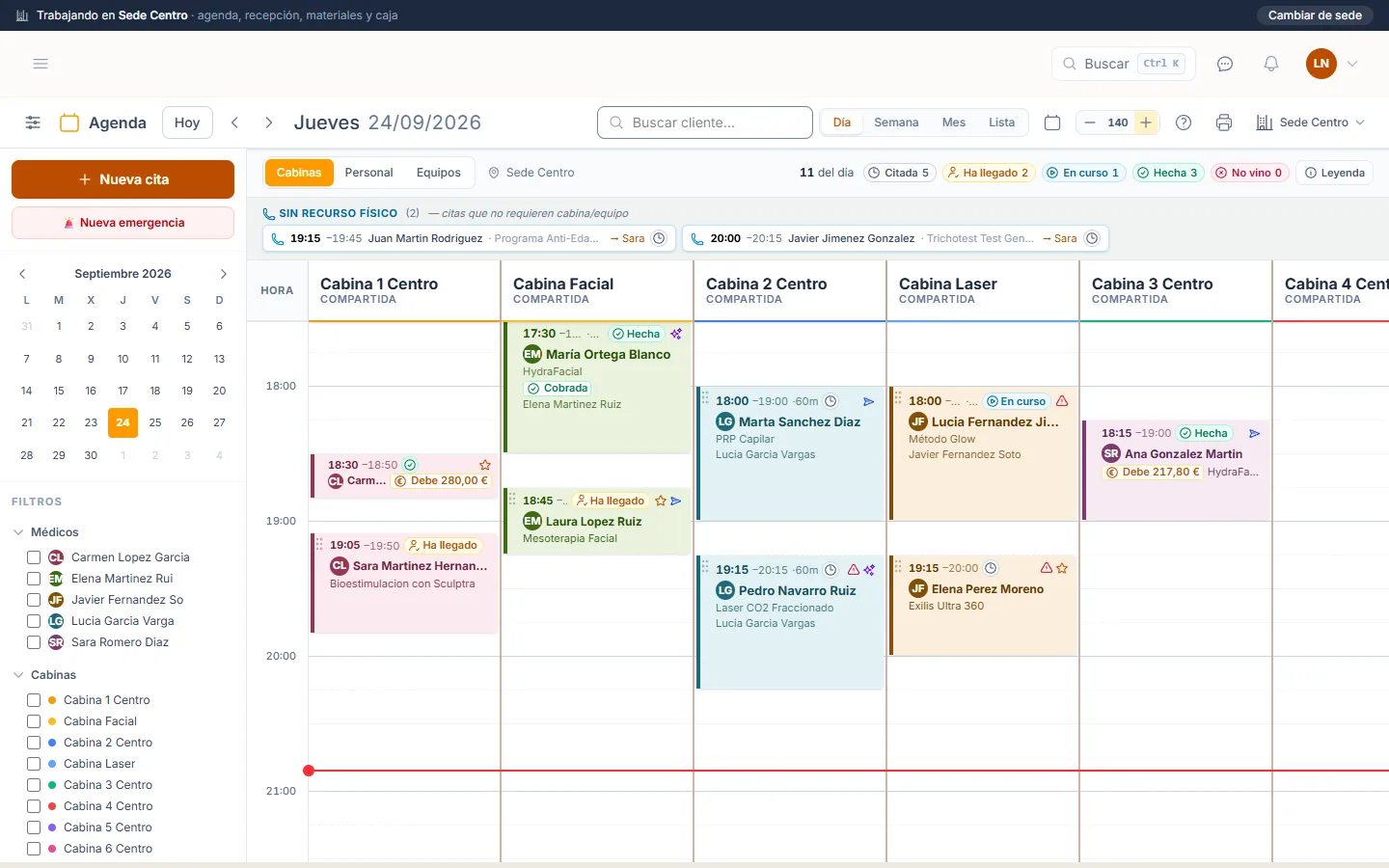This screenshot has width=1389, height=868.
Task: Open the chat messages icon
Action: click(1225, 64)
